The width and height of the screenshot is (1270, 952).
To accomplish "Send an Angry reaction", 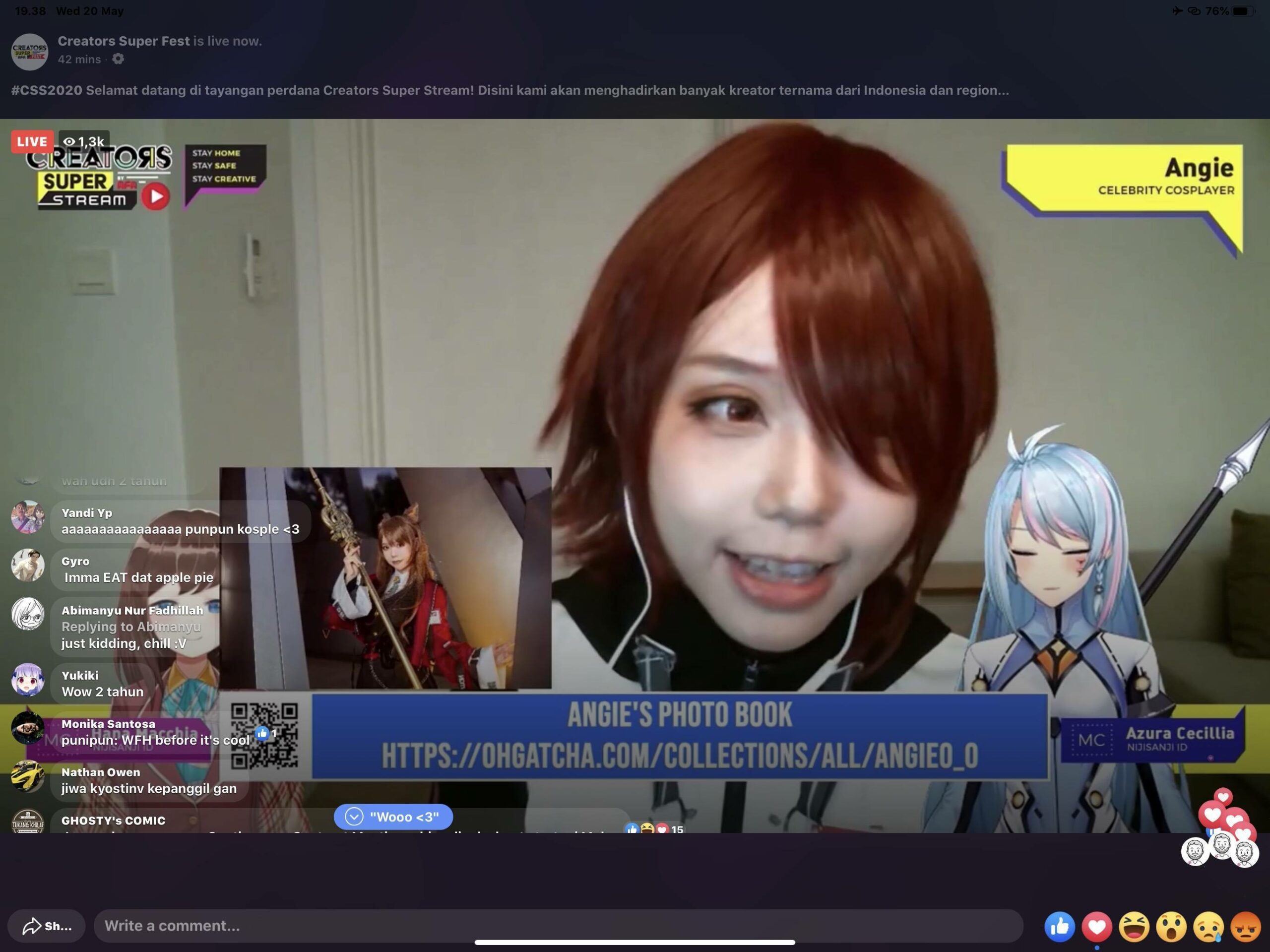I will point(1245,926).
